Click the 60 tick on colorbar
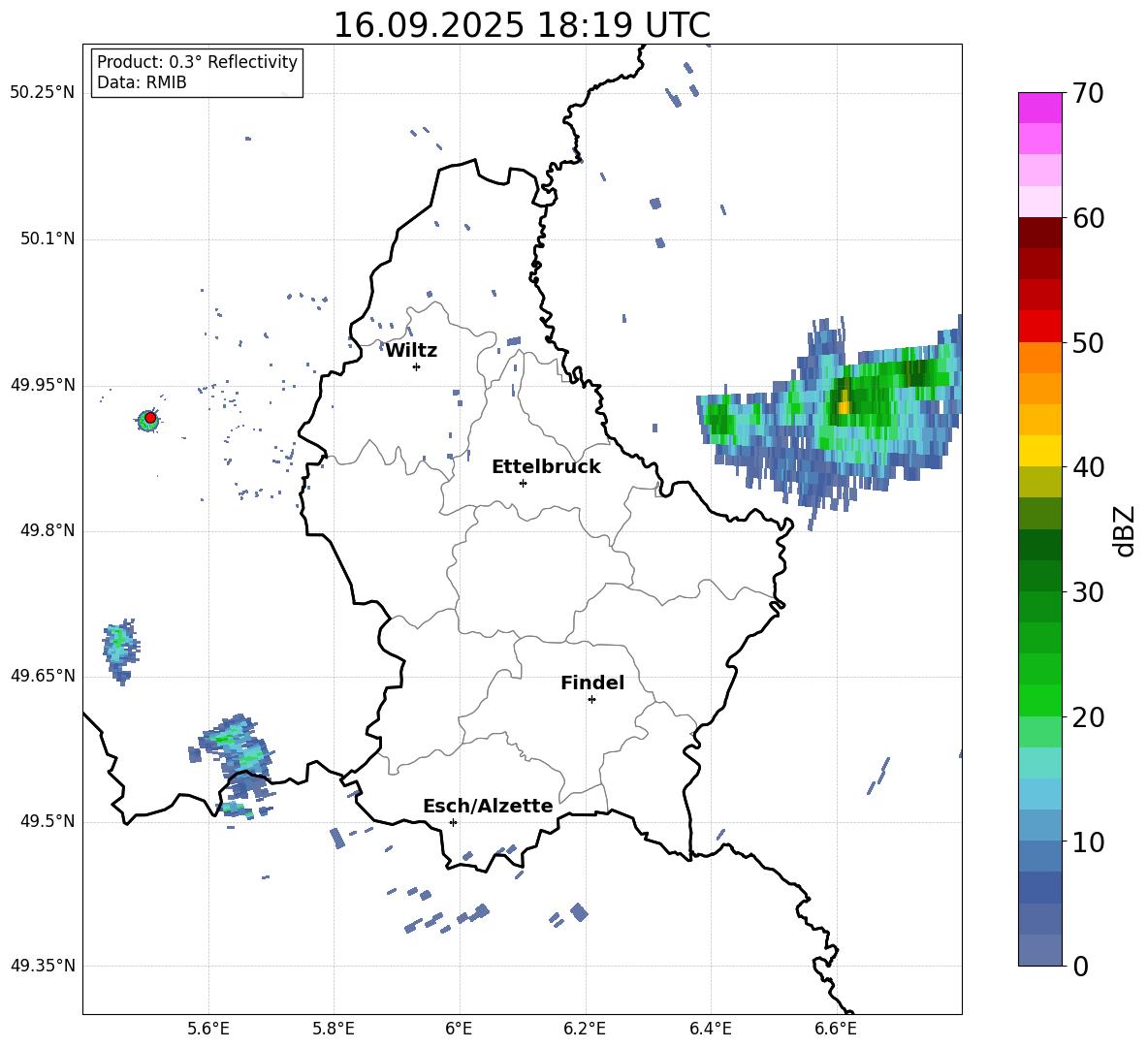The image size is (1148, 1048). [1088, 218]
